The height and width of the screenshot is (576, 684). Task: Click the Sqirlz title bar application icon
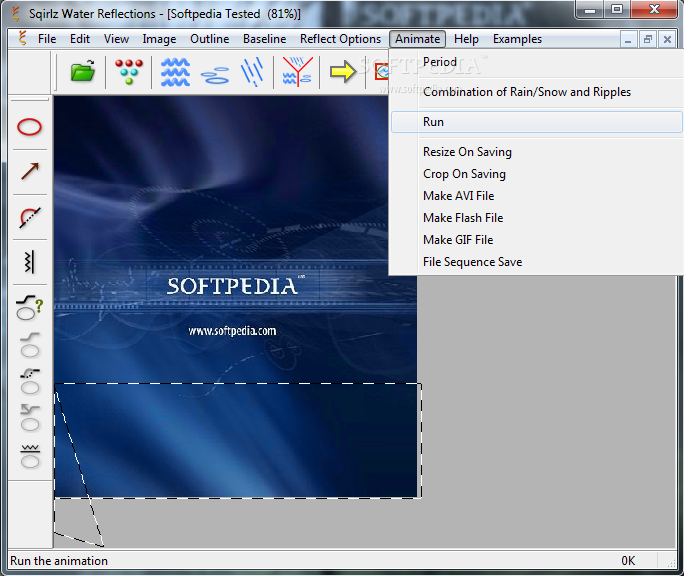tap(16, 14)
